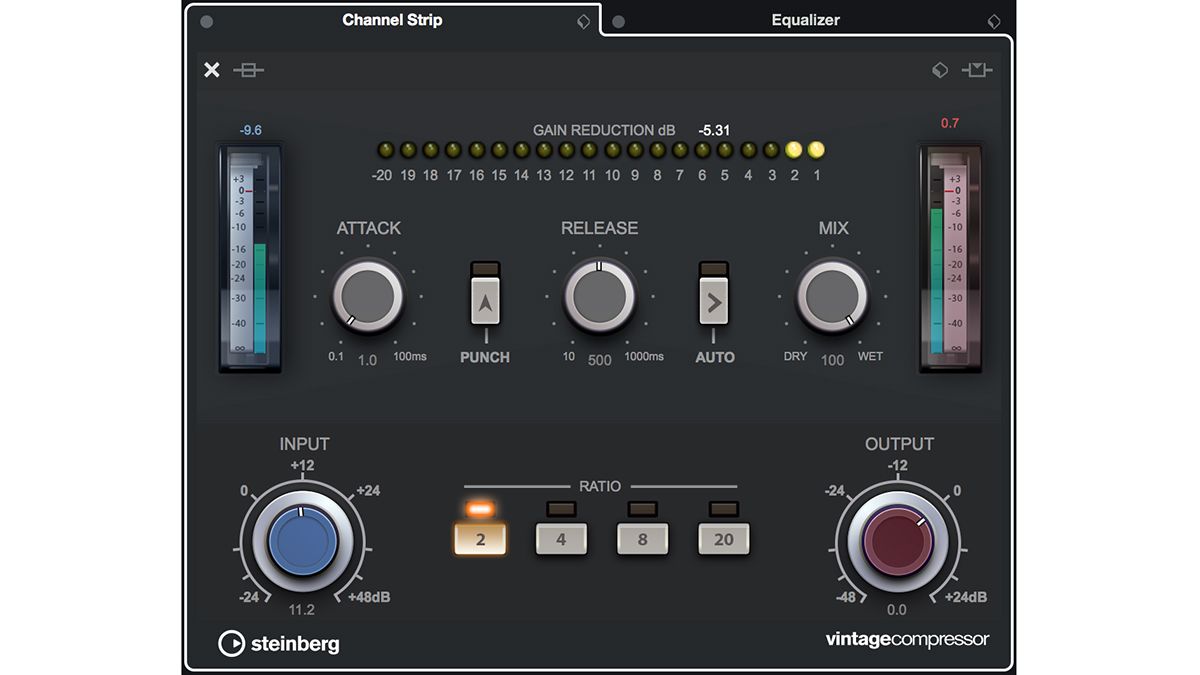Image resolution: width=1200 pixels, height=675 pixels.
Task: Open preset diamond icon on Equalizer tab
Action: (994, 21)
